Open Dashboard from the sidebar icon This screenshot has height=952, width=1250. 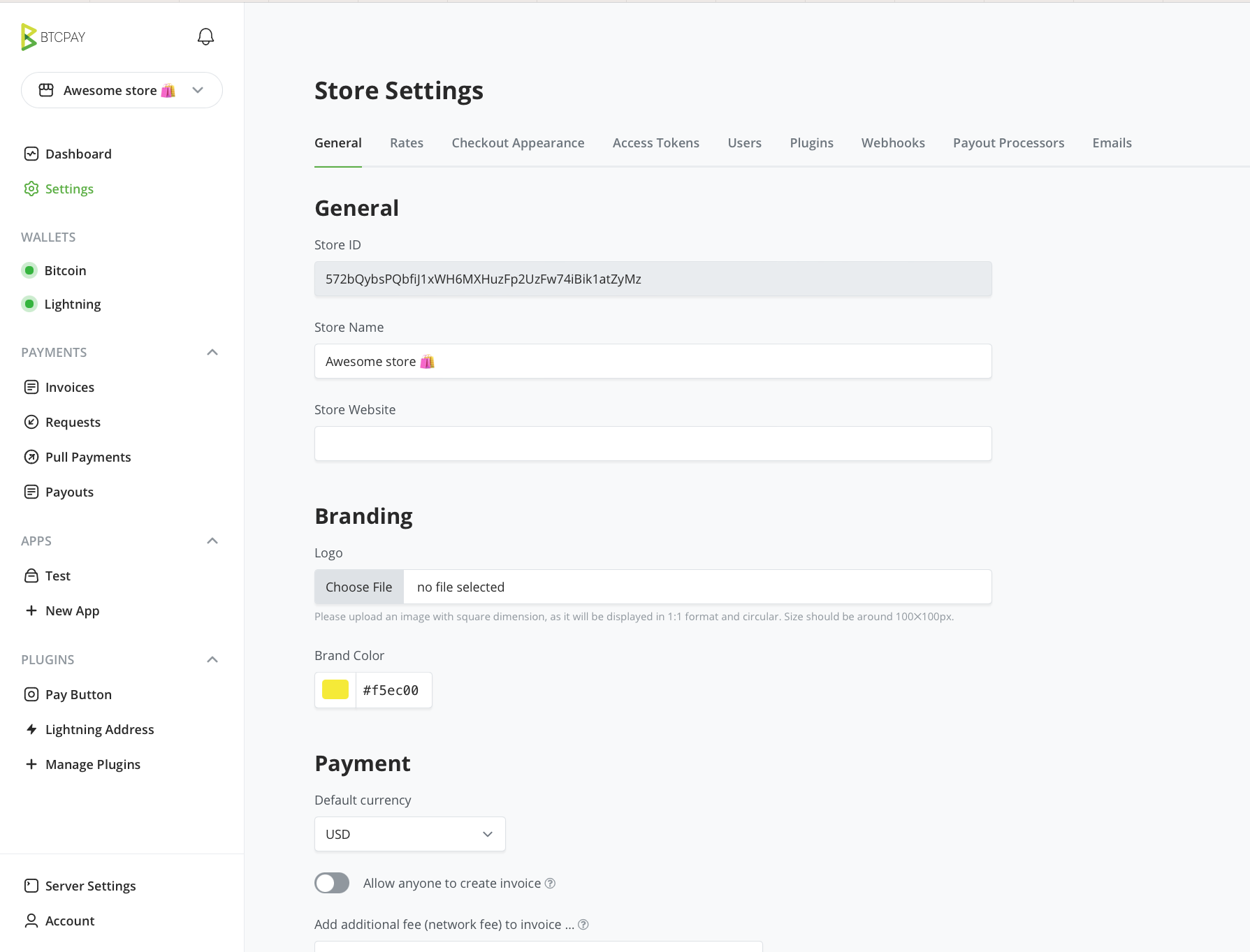(31, 154)
